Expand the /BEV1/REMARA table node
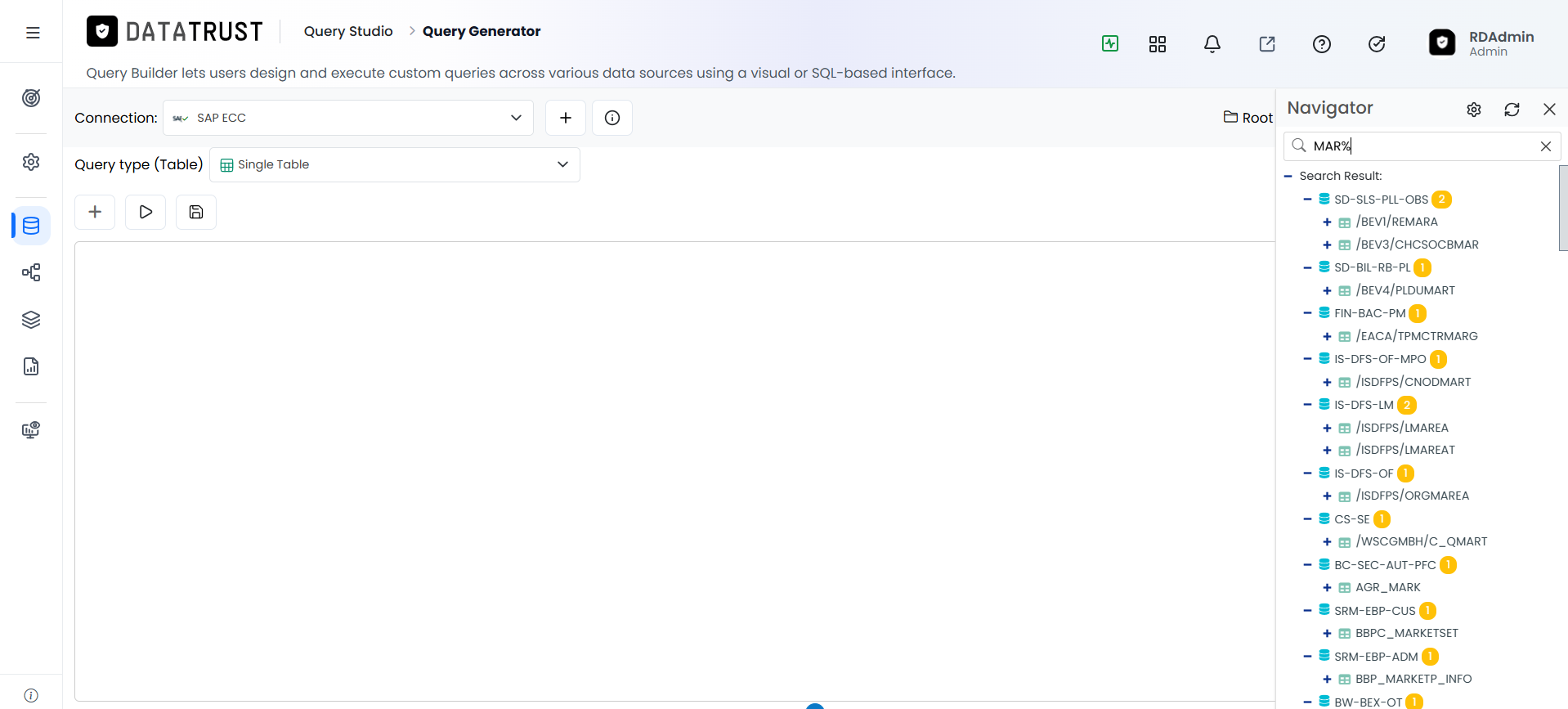This screenshot has width=1568, height=709. pos(1327,222)
